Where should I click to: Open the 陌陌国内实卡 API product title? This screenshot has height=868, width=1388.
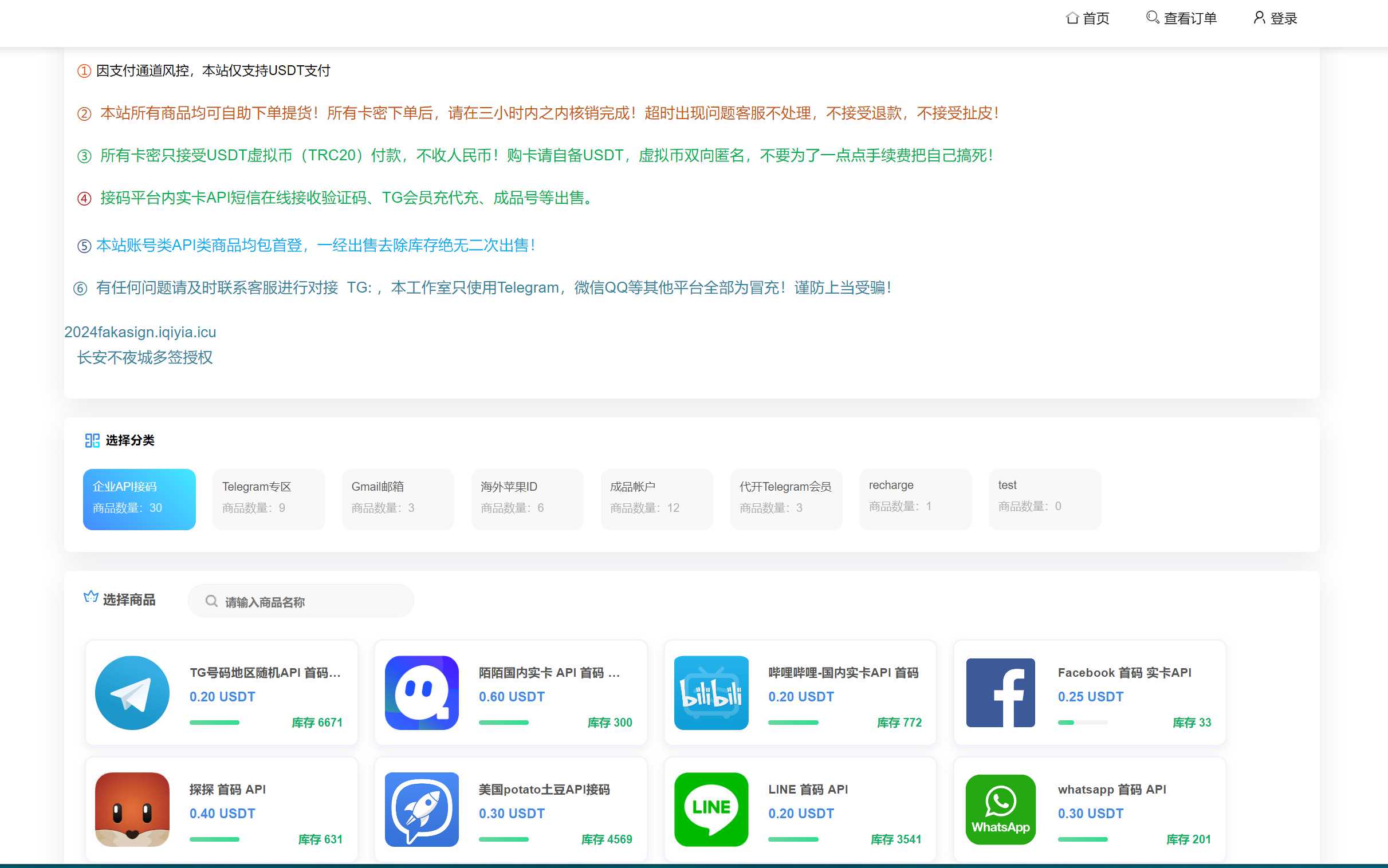click(x=549, y=672)
